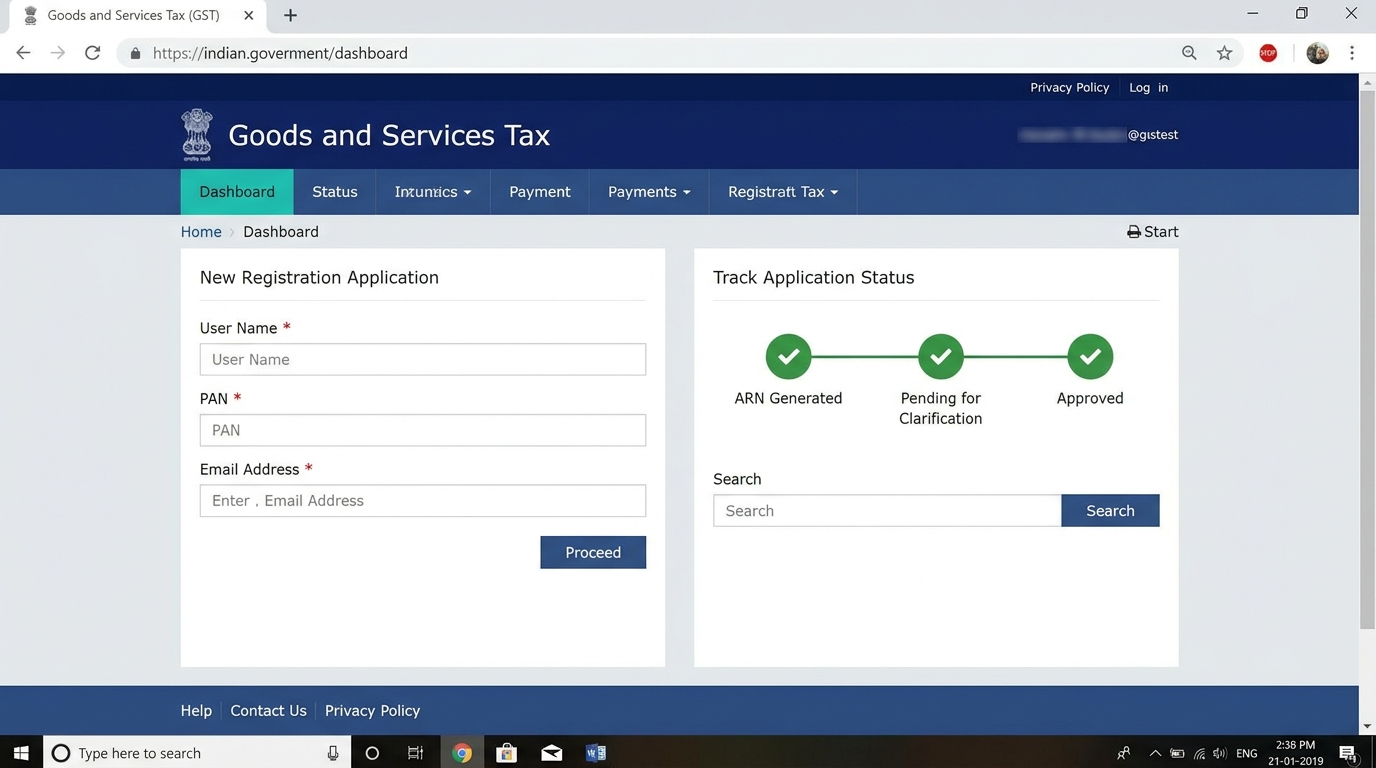Click the microphone in taskbar search
This screenshot has height=768, width=1376.
coord(333,753)
